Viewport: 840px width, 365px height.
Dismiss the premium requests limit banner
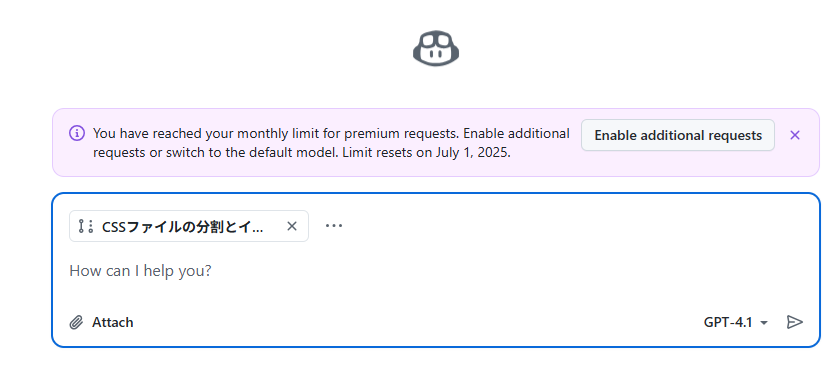[x=795, y=135]
